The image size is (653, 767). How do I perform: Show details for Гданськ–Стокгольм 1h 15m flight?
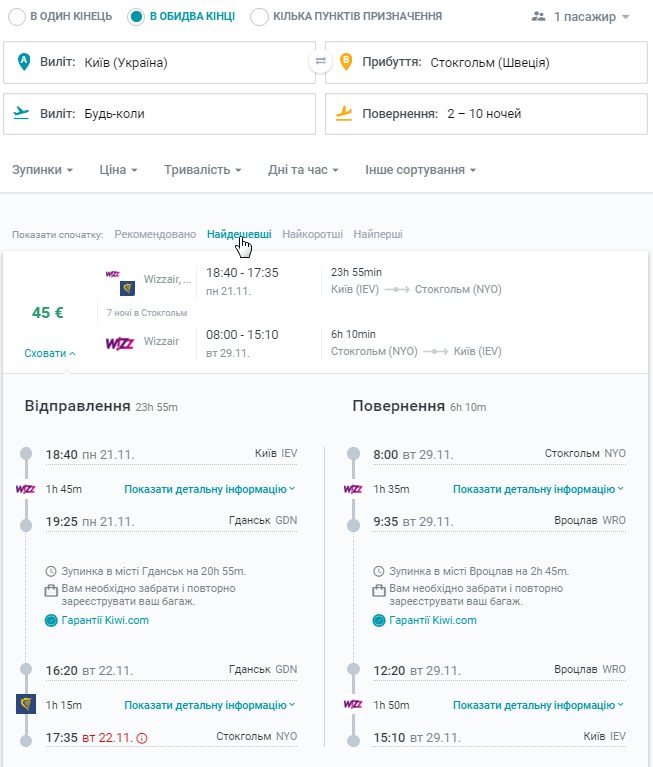tap(210, 705)
